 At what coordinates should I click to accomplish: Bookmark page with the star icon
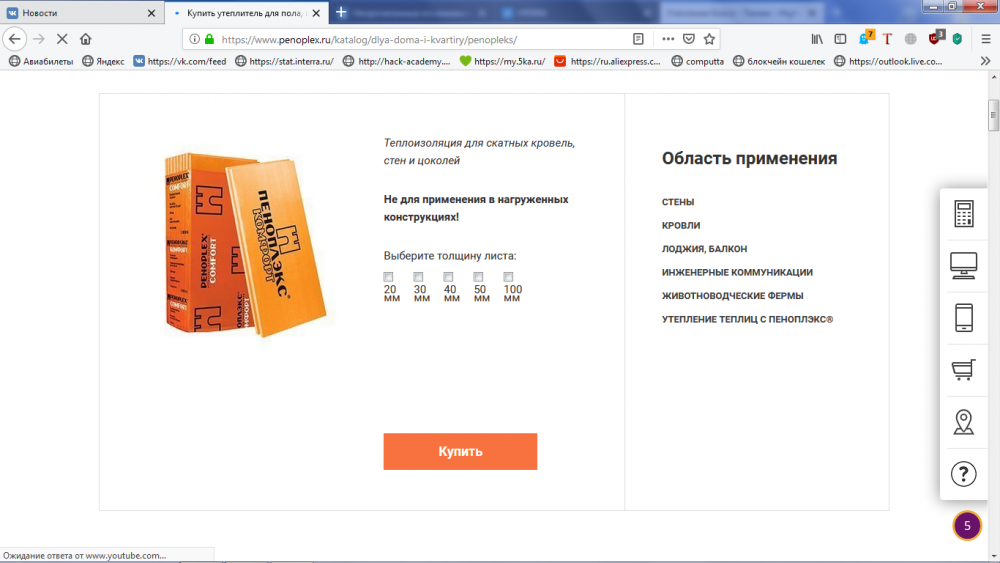coord(709,39)
